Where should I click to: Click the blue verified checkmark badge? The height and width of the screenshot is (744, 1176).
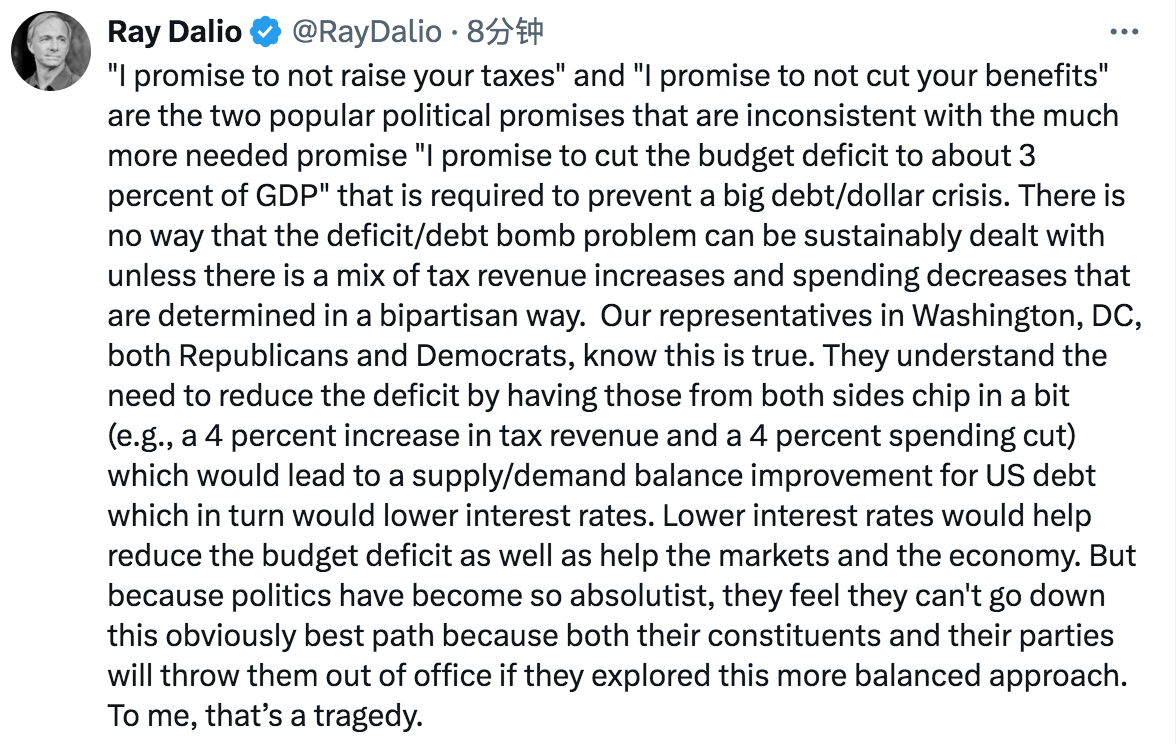pyautogui.click(x=265, y=32)
